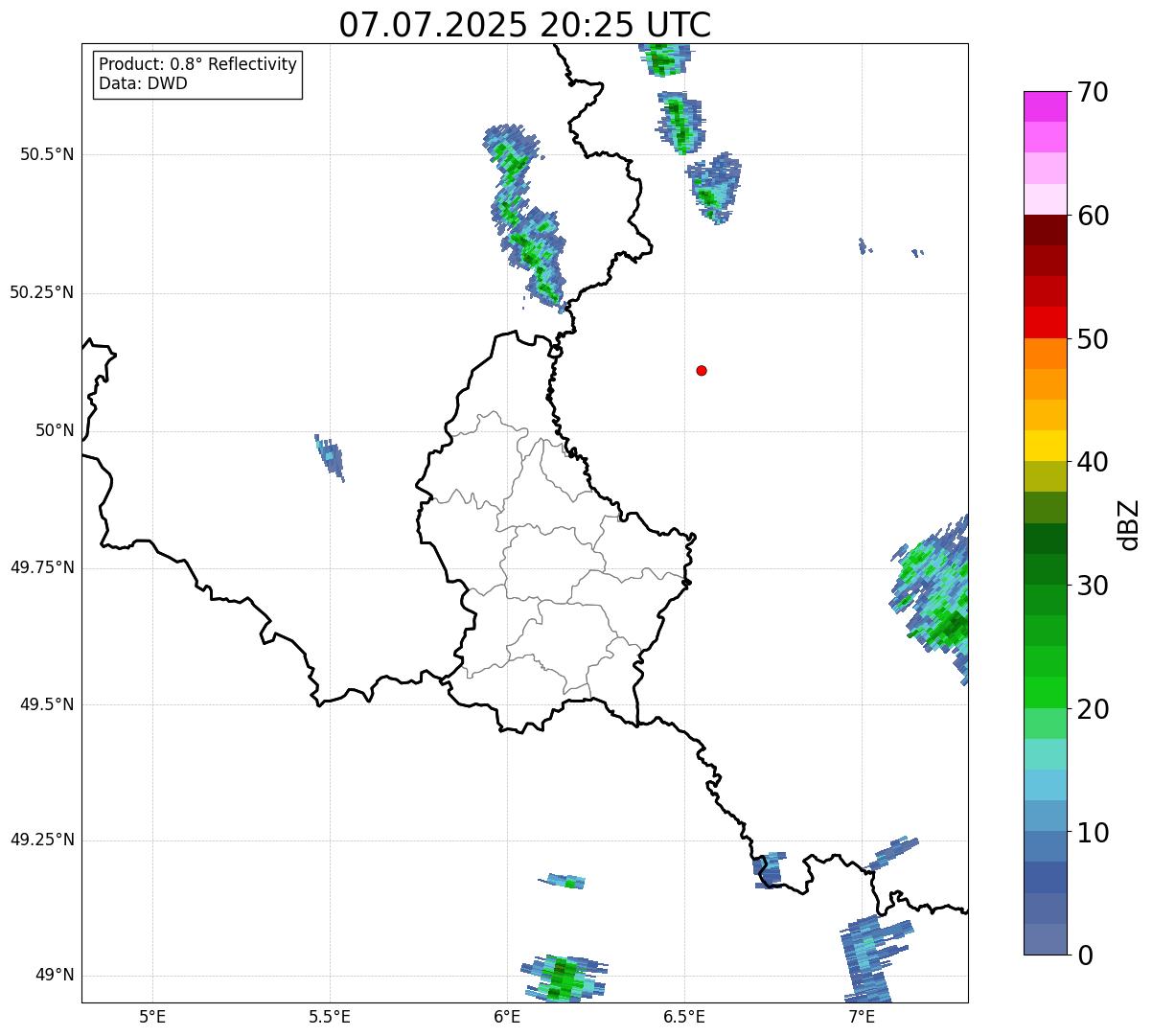Click the small radar echo near 5.5°E, 50°N
1152x1036 pixels.
[330, 458]
